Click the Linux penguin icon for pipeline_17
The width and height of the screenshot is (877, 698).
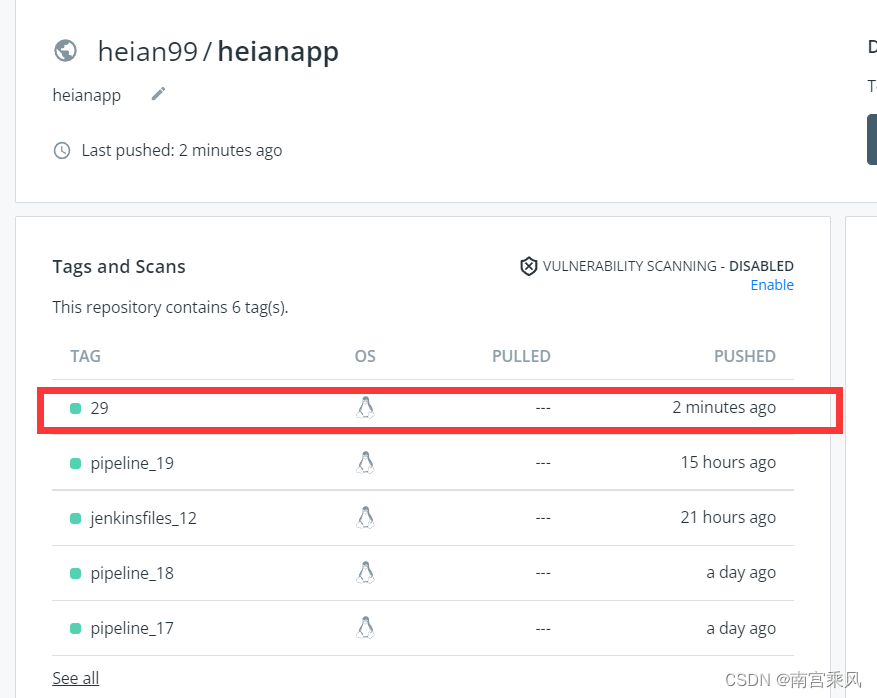pyautogui.click(x=365, y=628)
